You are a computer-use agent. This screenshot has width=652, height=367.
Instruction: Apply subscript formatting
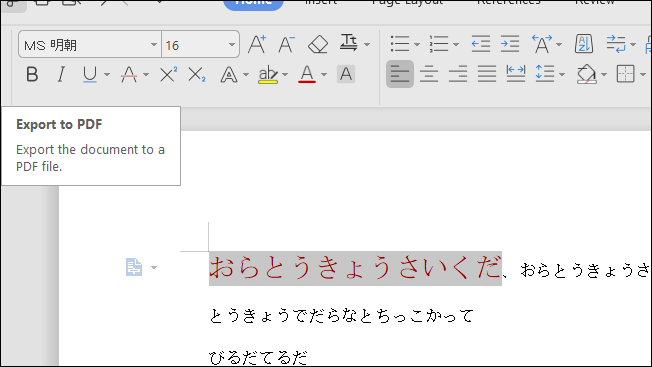click(196, 75)
